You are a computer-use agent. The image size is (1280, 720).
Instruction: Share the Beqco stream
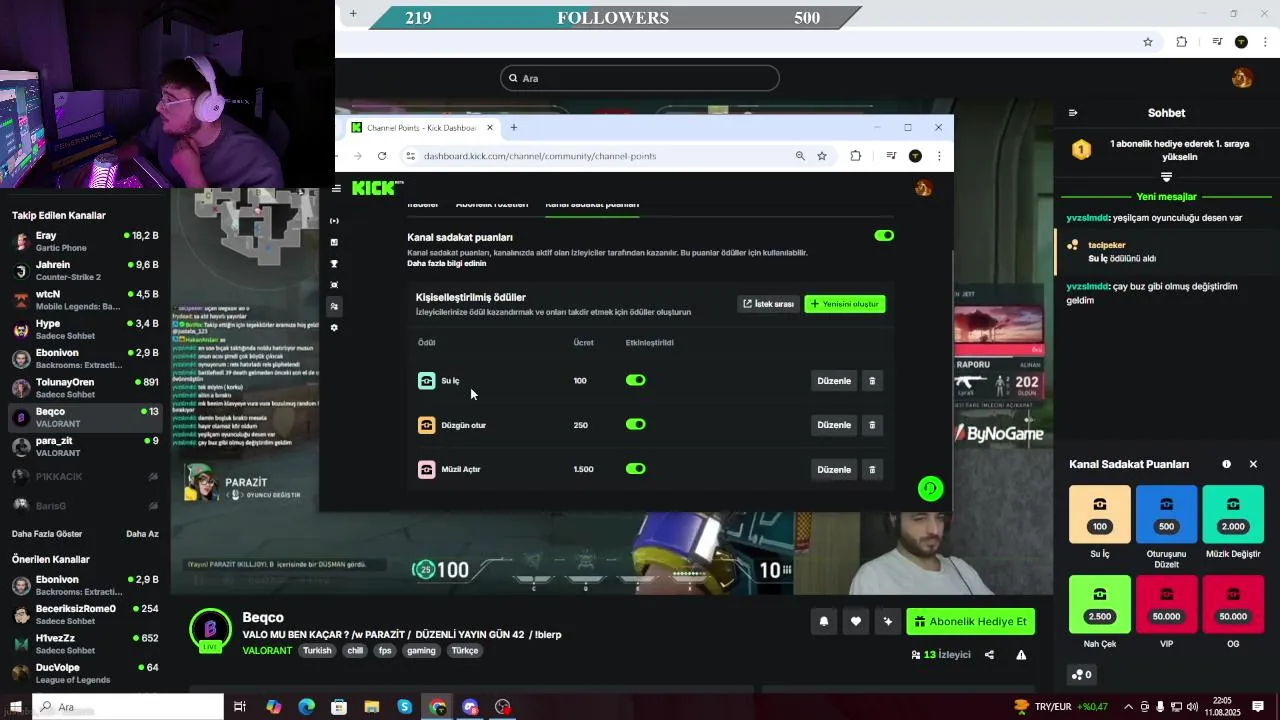pos(989,655)
